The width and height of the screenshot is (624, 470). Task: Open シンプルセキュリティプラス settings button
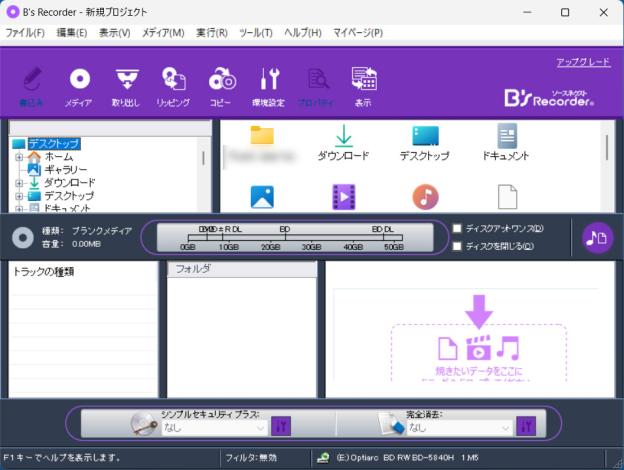(x=281, y=426)
